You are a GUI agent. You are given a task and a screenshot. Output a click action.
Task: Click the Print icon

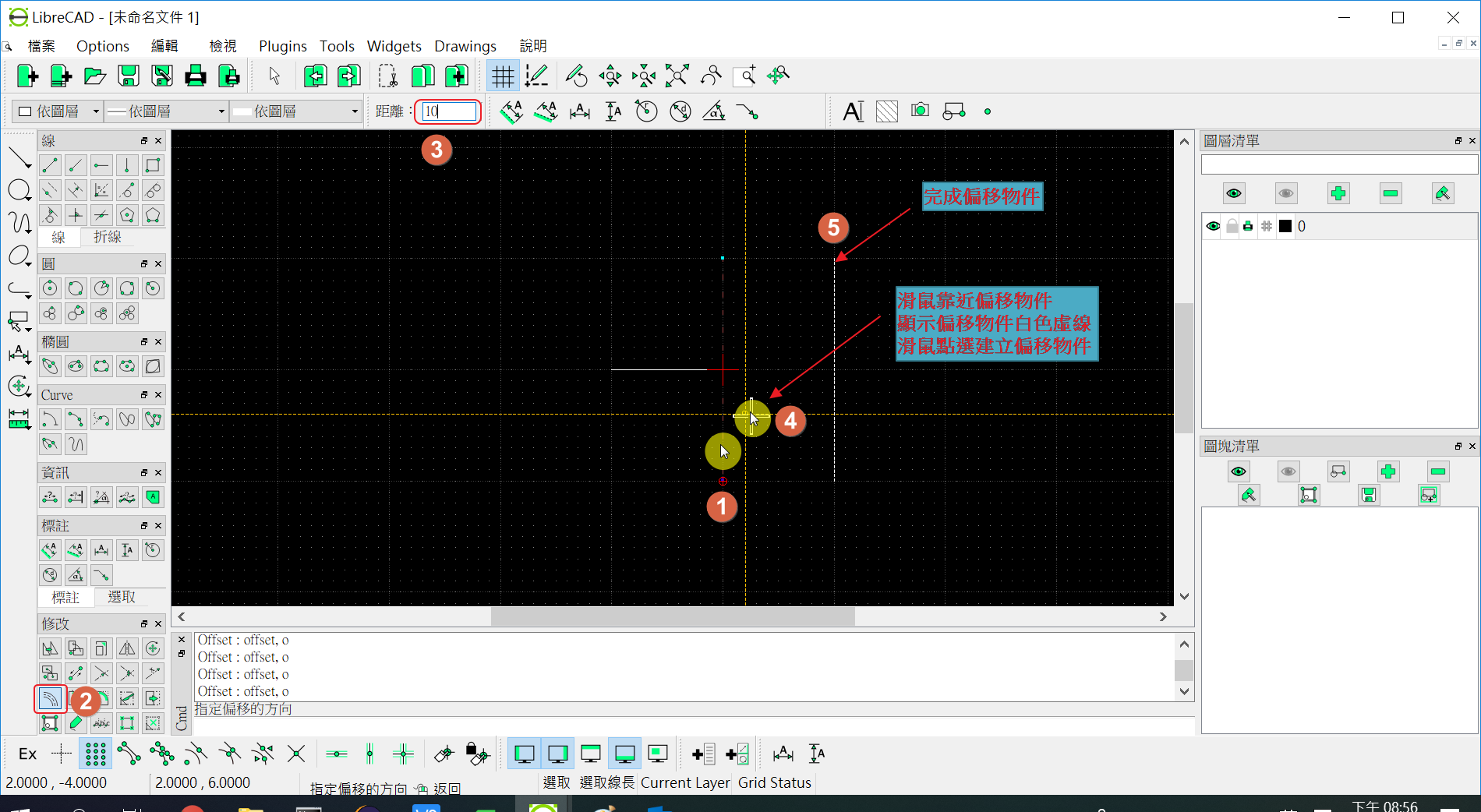(x=196, y=76)
